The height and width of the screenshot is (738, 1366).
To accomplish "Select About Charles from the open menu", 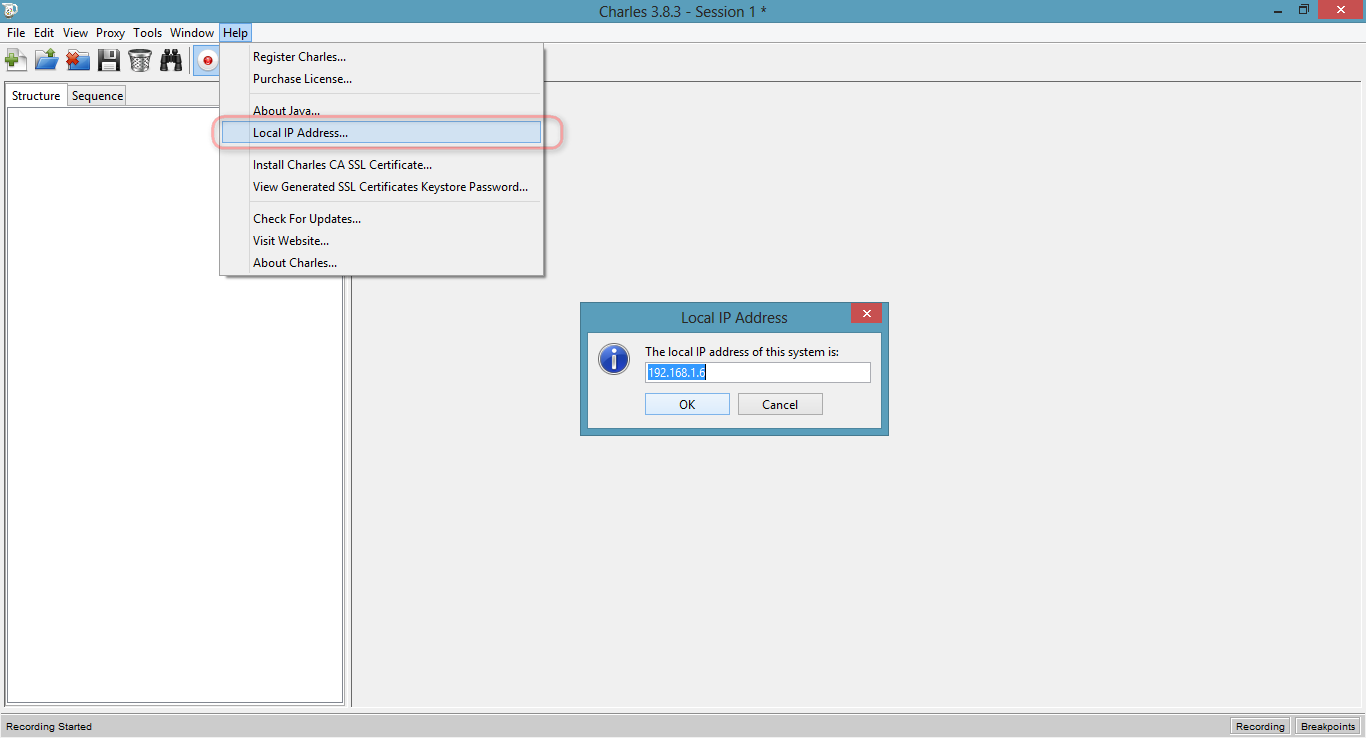I will [294, 262].
